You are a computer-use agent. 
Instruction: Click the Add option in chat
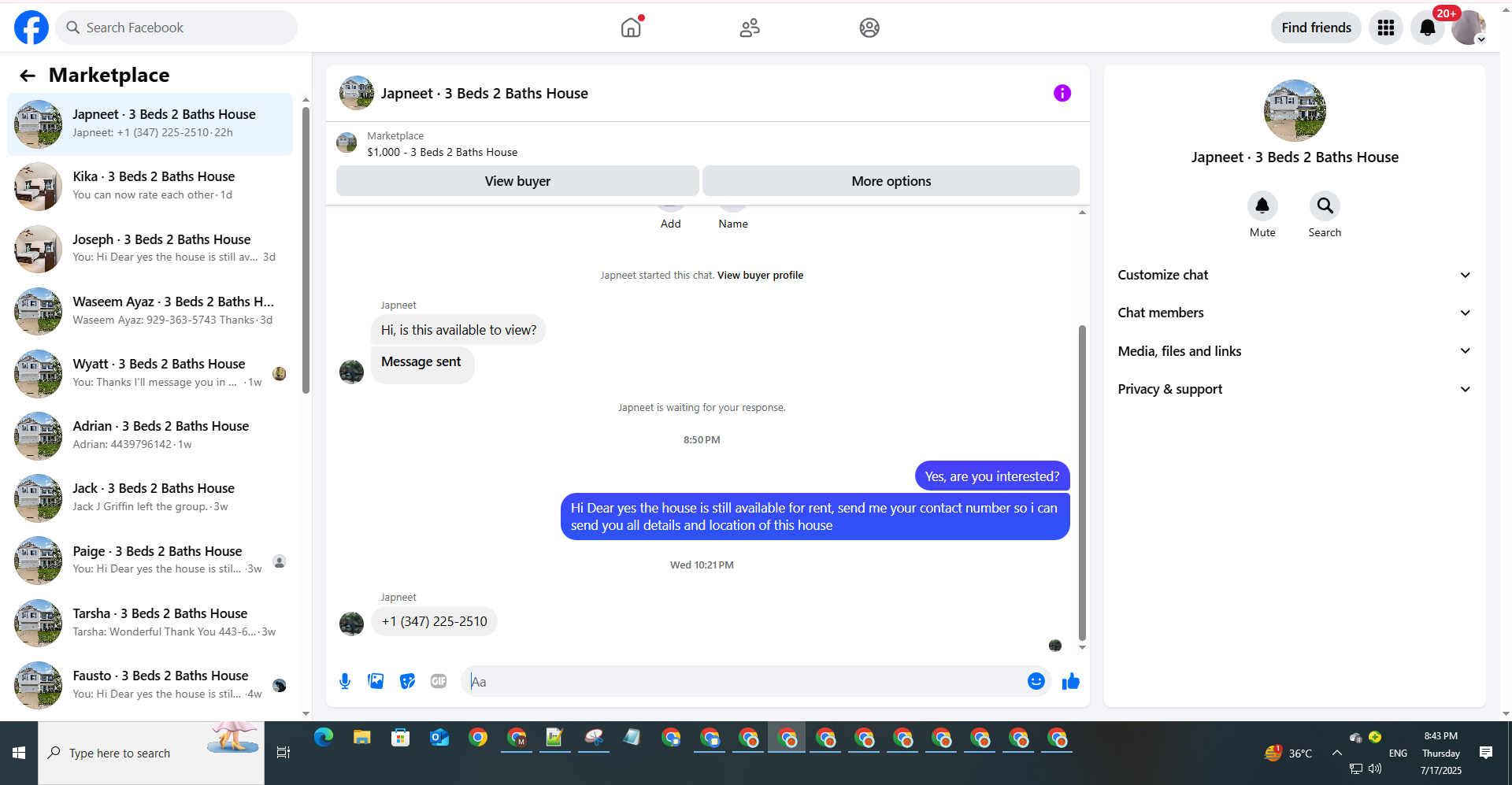(x=670, y=224)
